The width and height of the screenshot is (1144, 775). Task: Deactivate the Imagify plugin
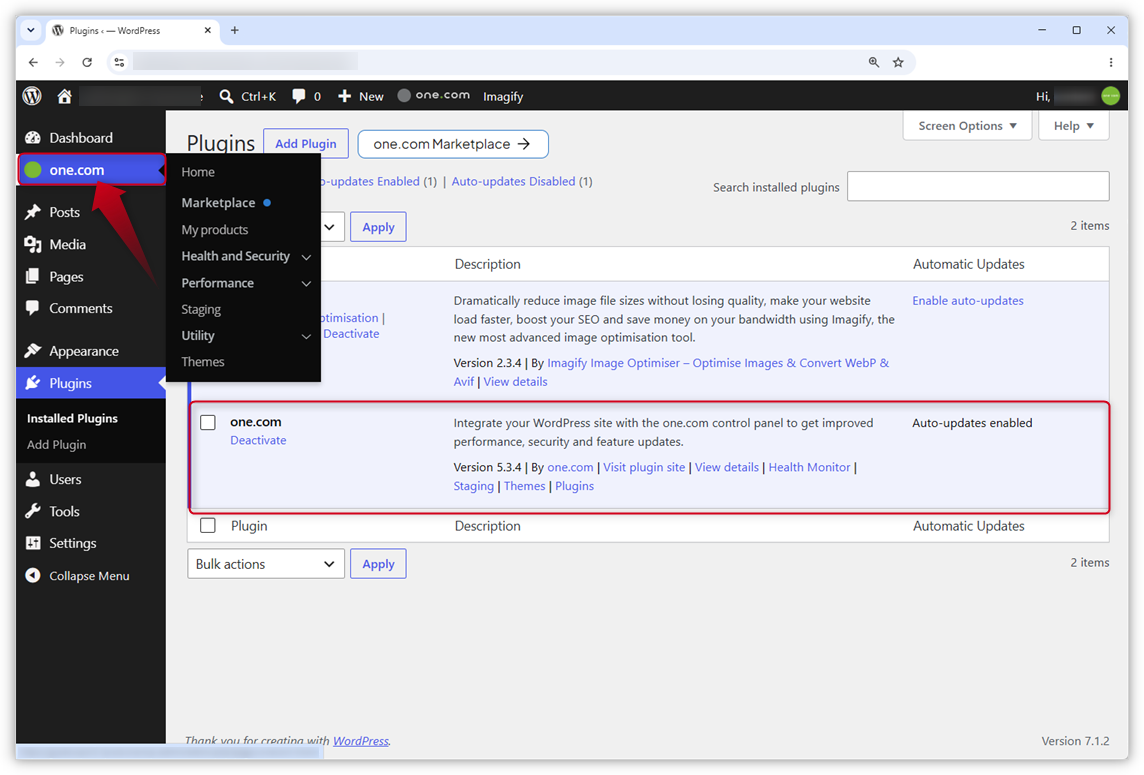coord(351,333)
